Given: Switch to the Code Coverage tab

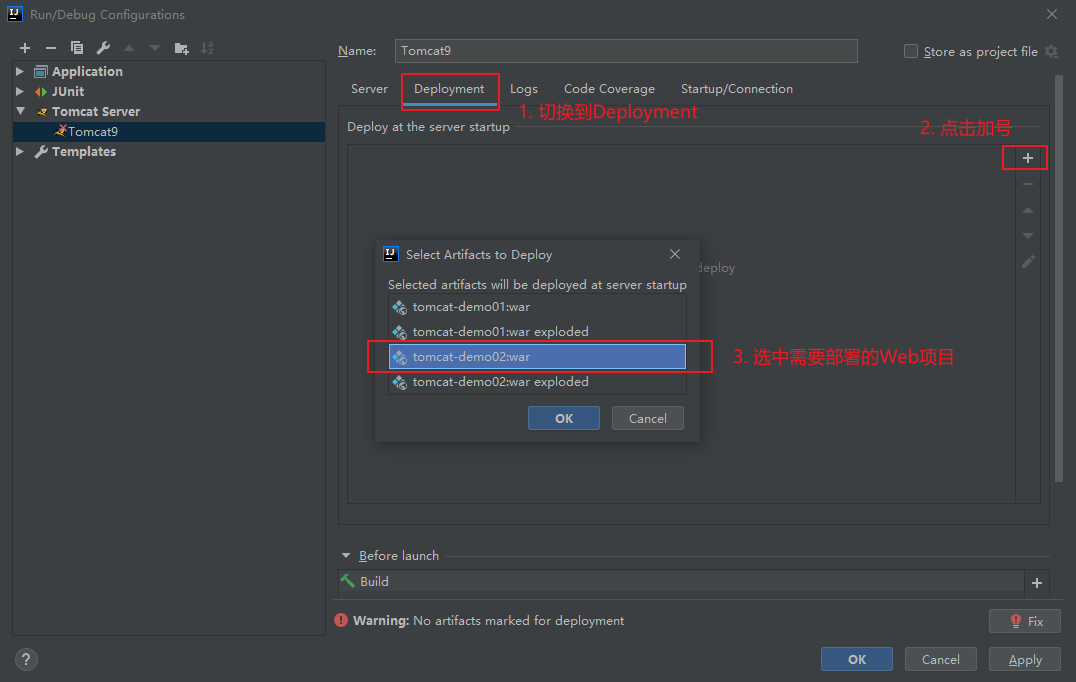Looking at the screenshot, I should pos(609,89).
